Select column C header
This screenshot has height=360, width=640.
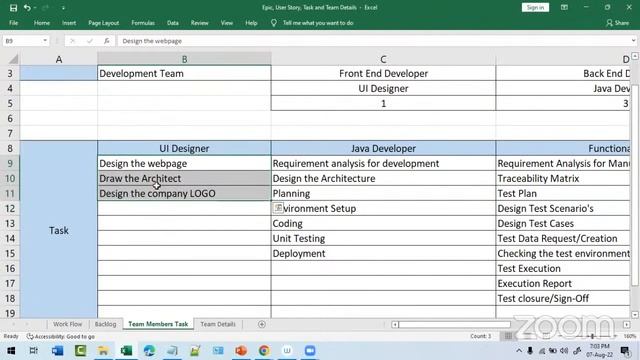point(383,60)
